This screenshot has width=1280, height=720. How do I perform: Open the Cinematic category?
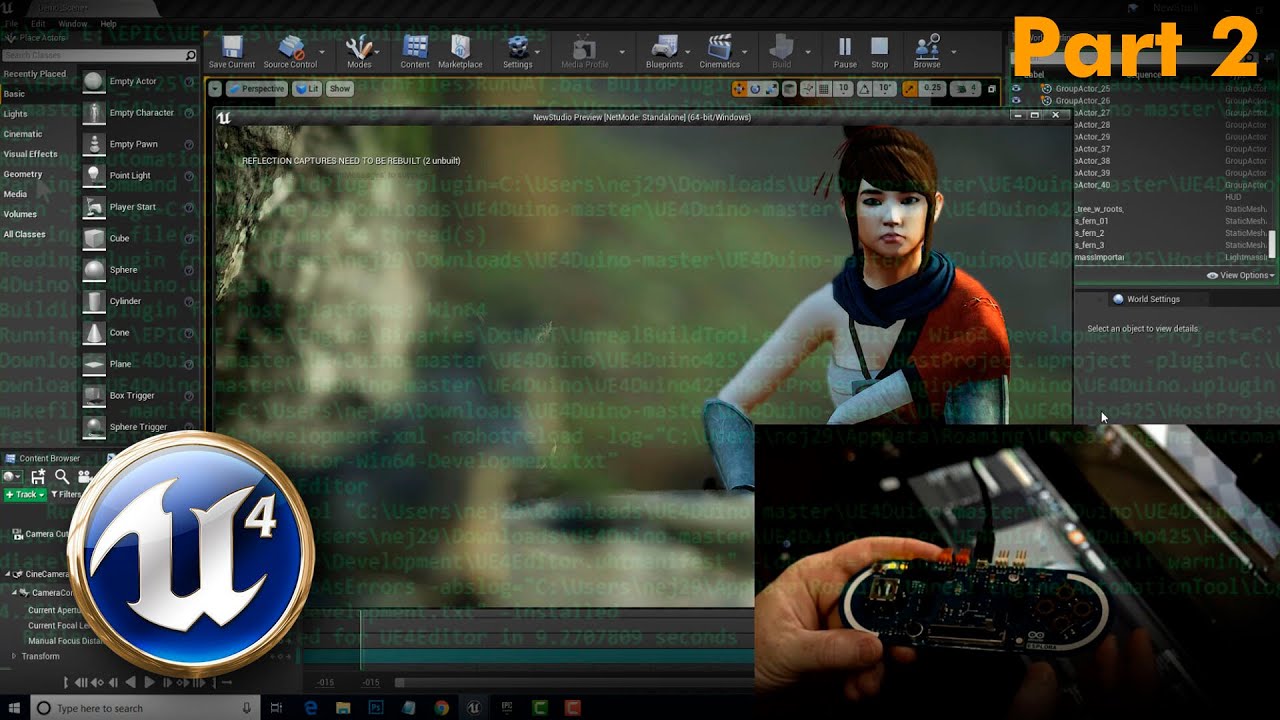pos(23,134)
